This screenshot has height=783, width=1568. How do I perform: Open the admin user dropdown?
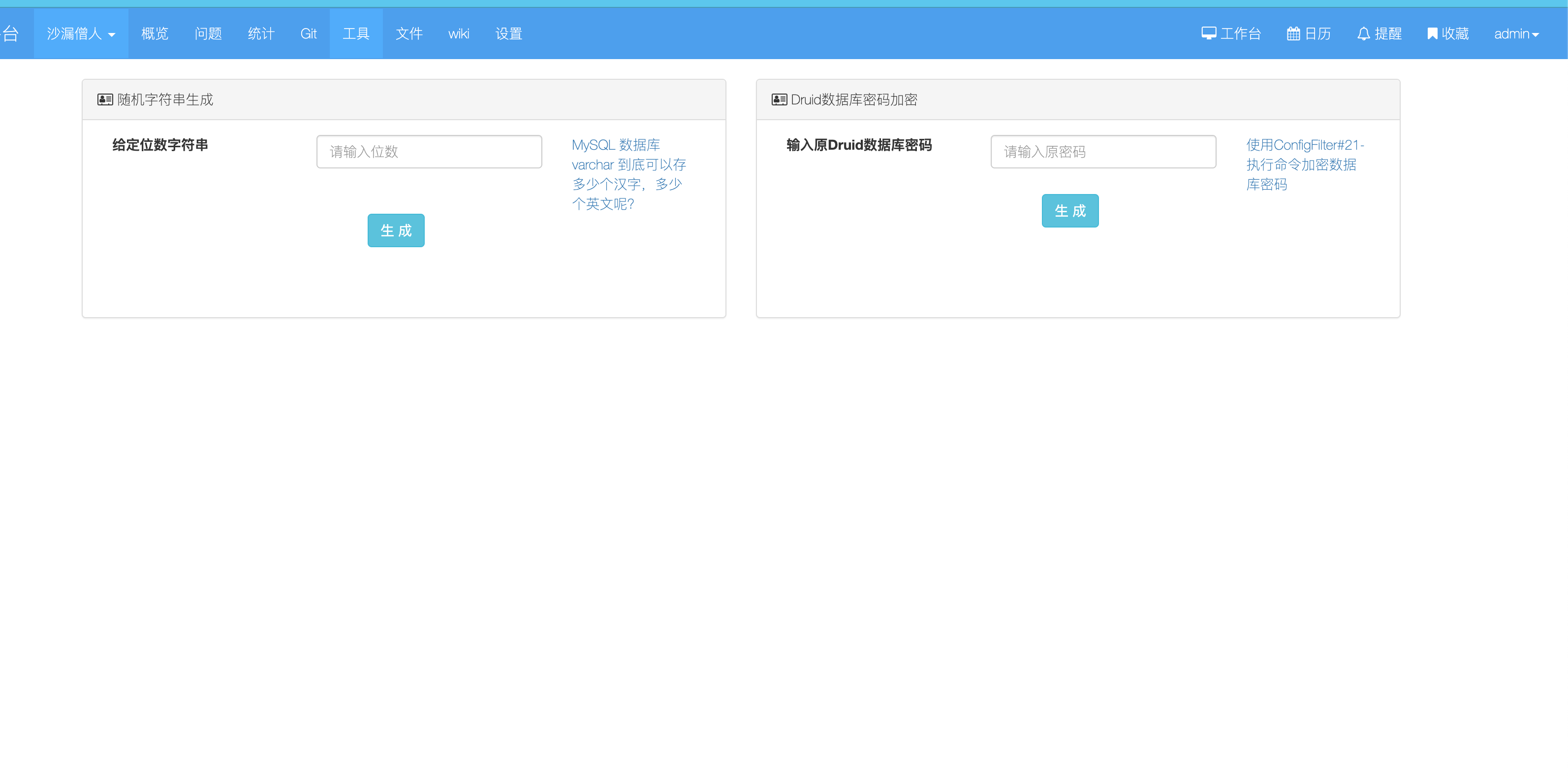point(1516,34)
